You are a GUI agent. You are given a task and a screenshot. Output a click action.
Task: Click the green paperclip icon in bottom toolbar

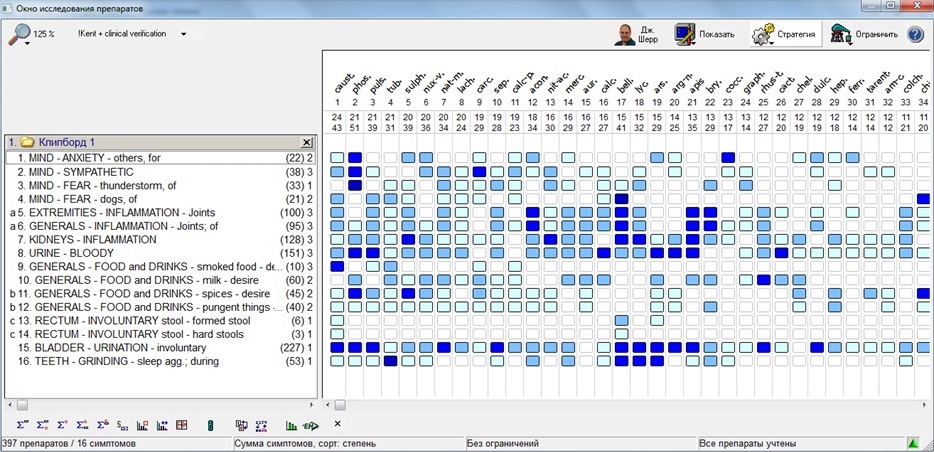pyautogui.click(x=210, y=425)
